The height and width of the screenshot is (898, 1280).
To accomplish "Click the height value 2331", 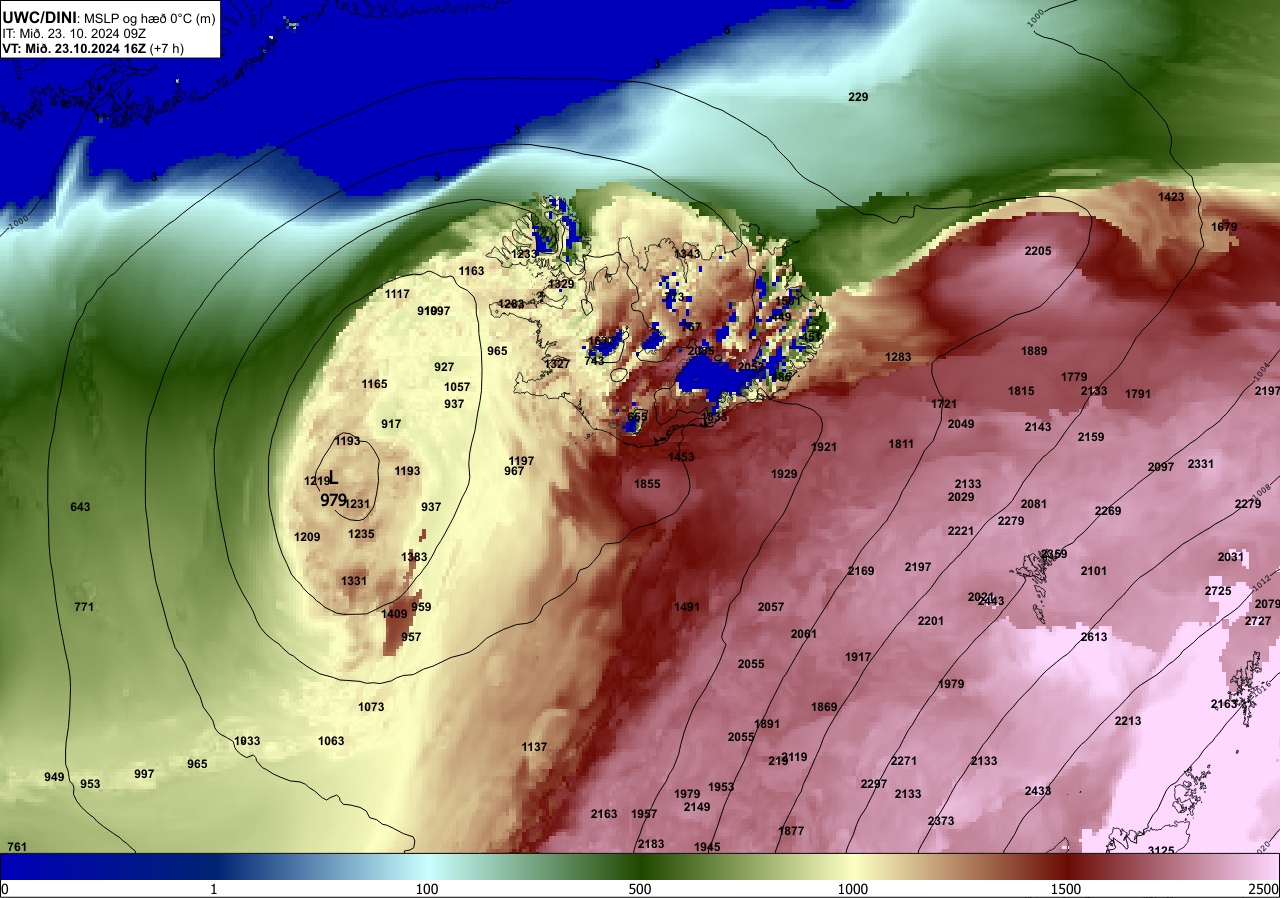I will (x=1201, y=464).
